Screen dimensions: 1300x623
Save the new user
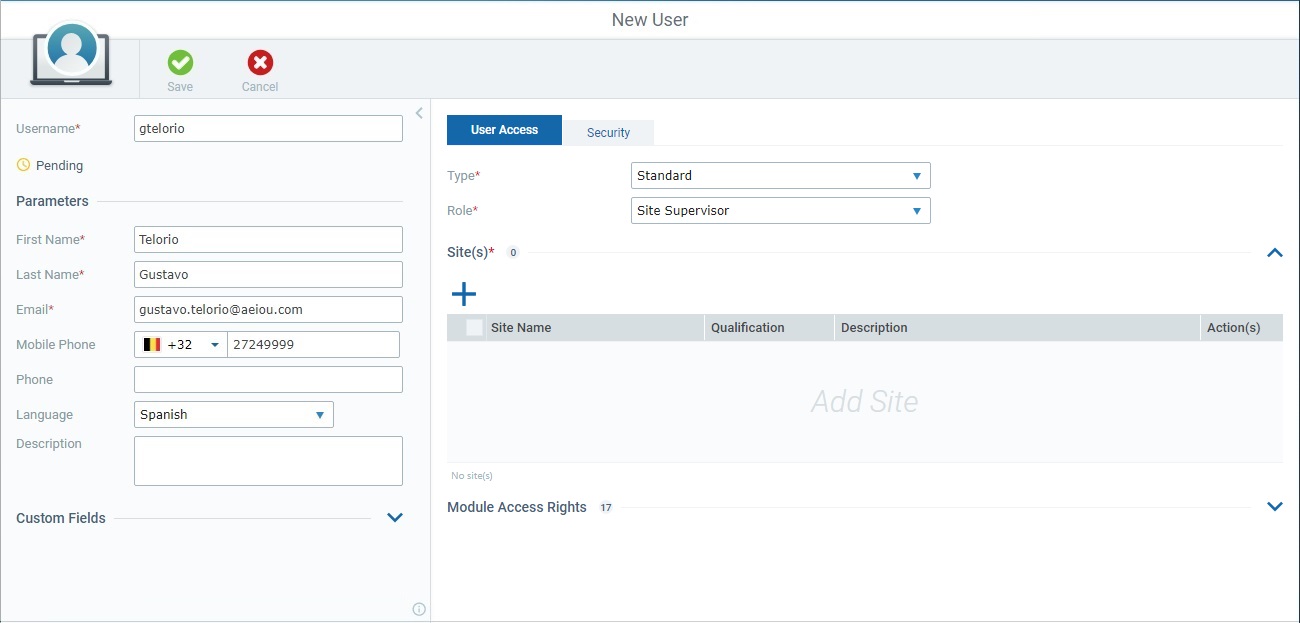pyautogui.click(x=180, y=68)
